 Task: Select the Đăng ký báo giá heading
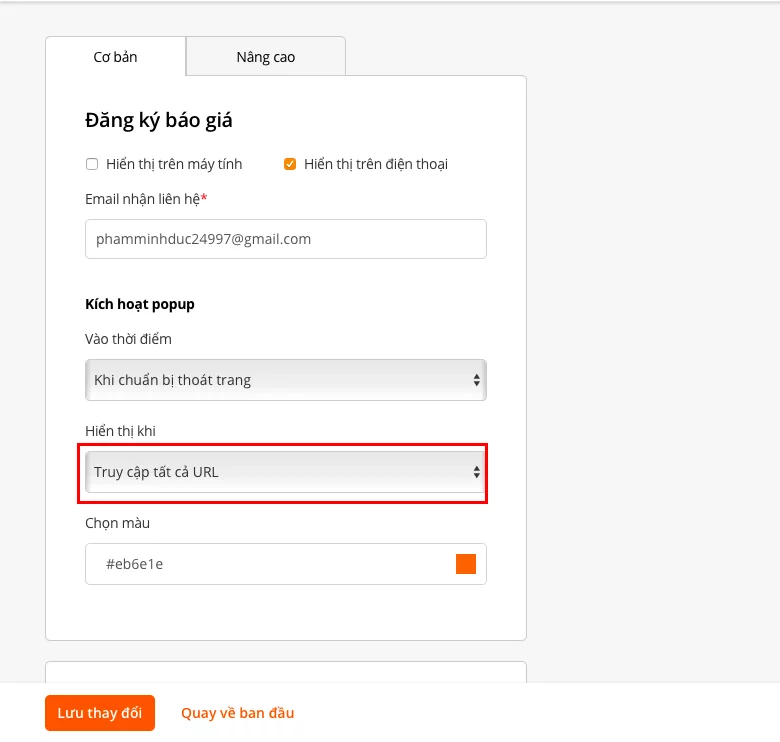[159, 120]
